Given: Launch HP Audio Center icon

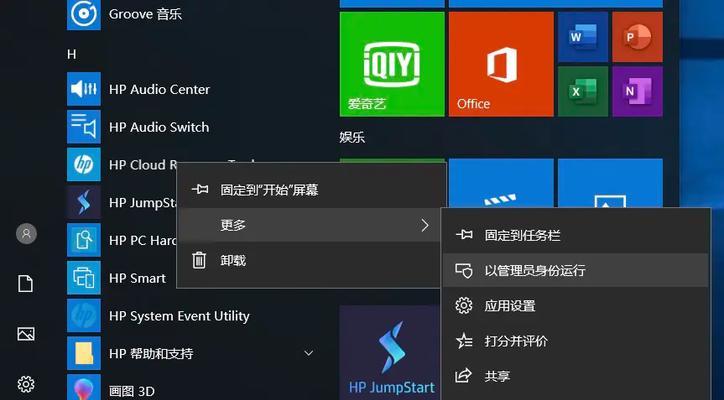Looking at the screenshot, I should tap(84, 89).
